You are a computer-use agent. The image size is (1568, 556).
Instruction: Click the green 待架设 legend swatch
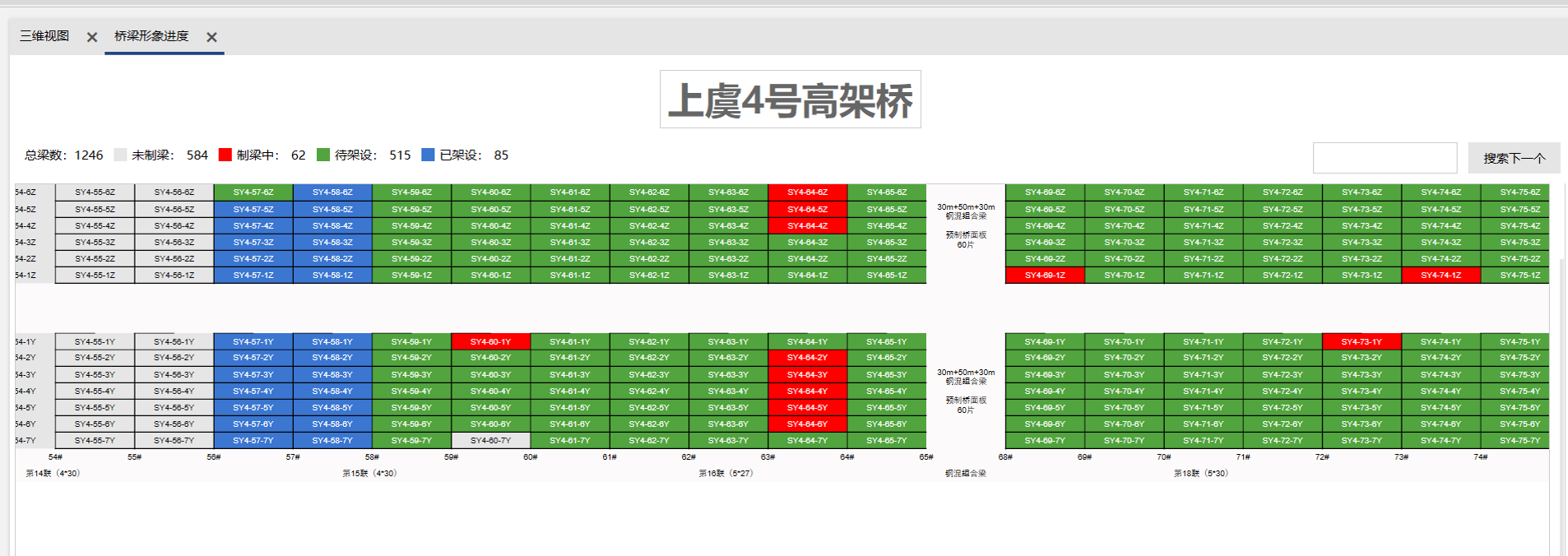(323, 155)
